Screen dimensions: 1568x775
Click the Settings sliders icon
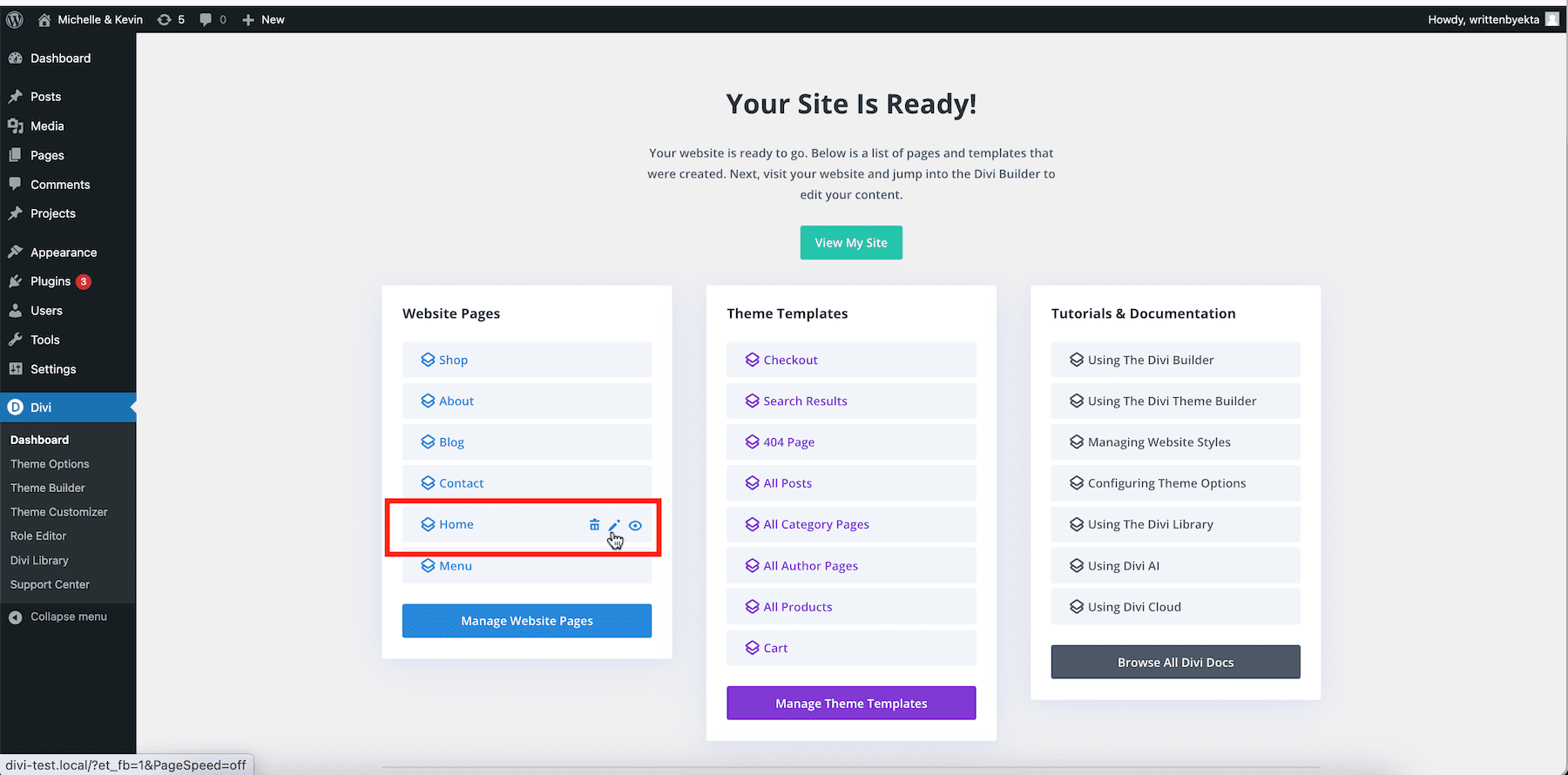[x=16, y=369]
